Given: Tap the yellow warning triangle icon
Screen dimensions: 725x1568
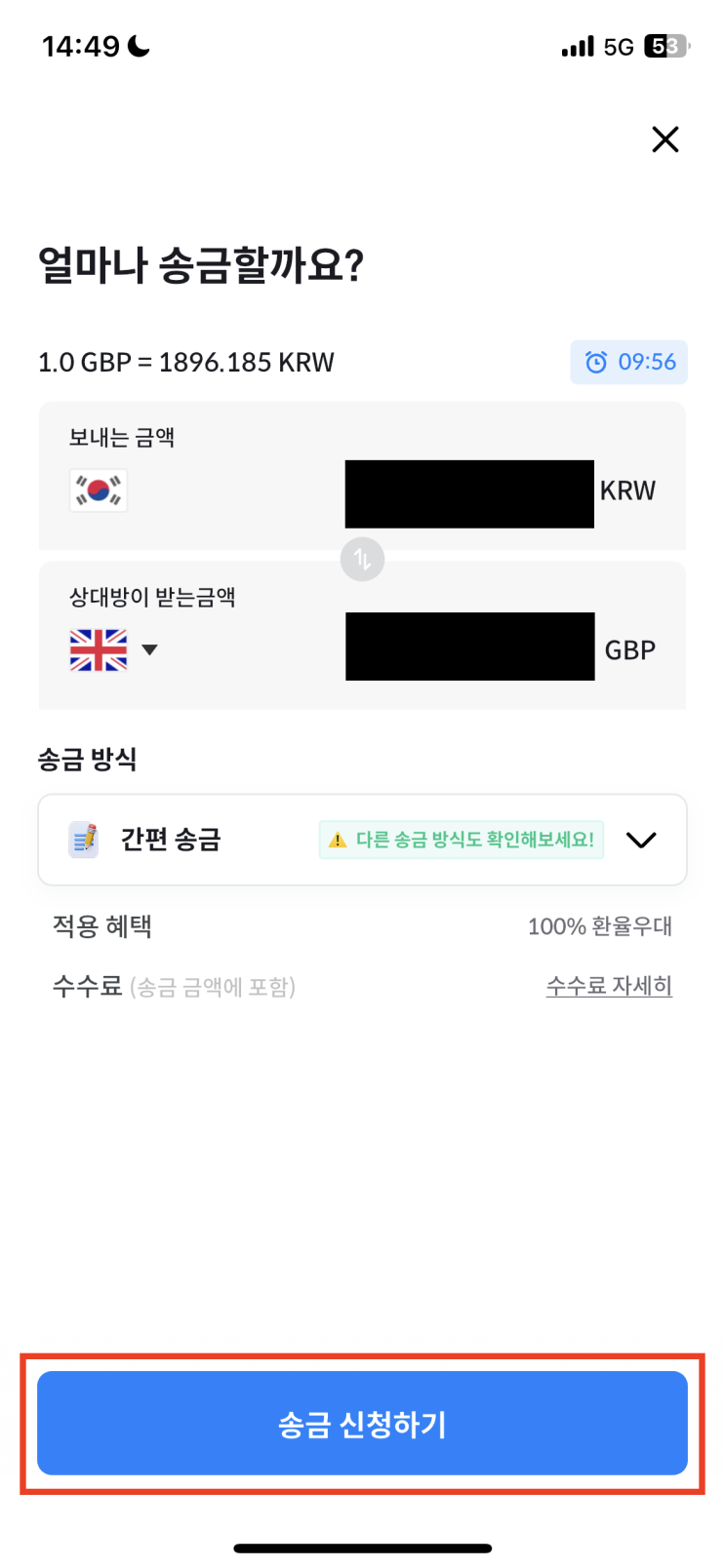Looking at the screenshot, I should click(x=338, y=840).
